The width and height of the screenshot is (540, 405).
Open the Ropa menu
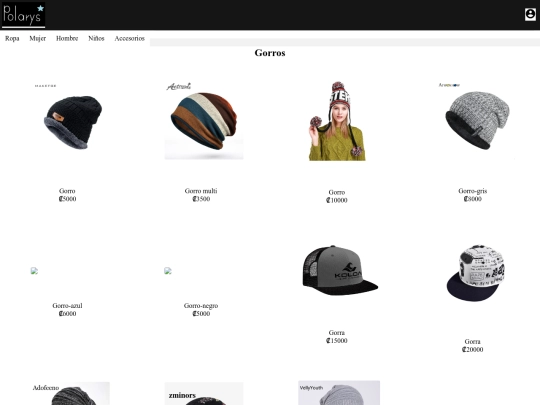12,38
